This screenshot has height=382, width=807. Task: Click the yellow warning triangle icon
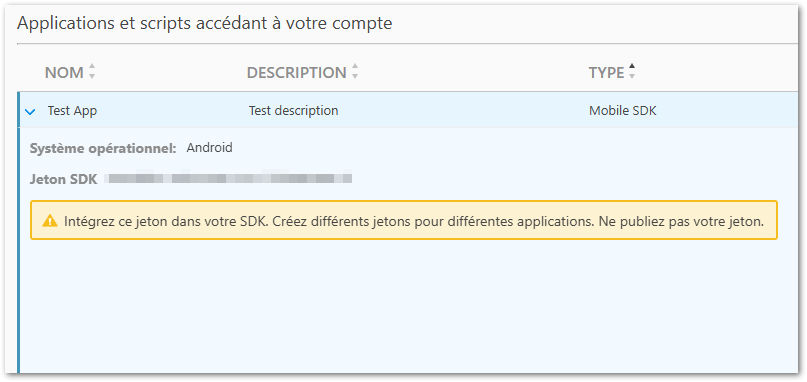pos(50,221)
